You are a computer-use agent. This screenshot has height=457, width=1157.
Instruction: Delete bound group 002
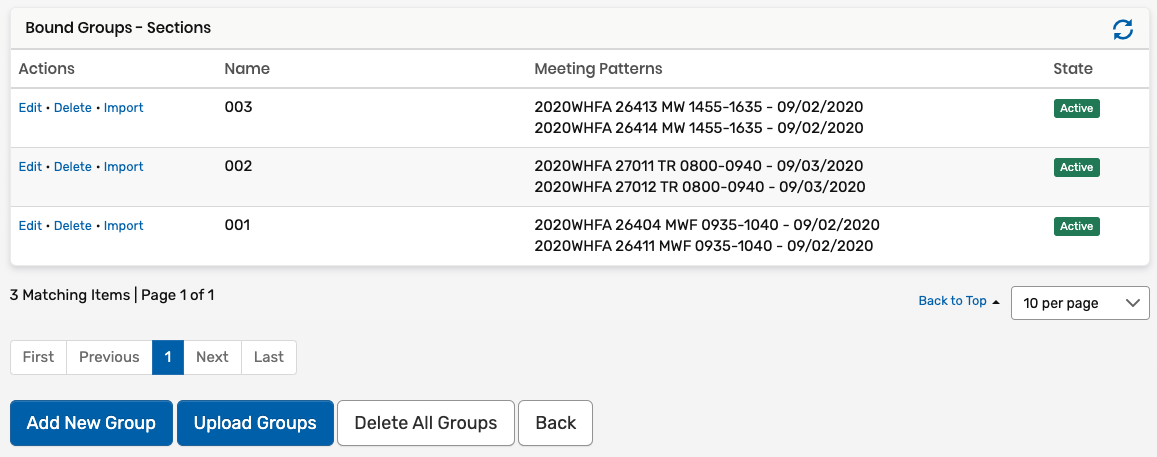click(73, 167)
